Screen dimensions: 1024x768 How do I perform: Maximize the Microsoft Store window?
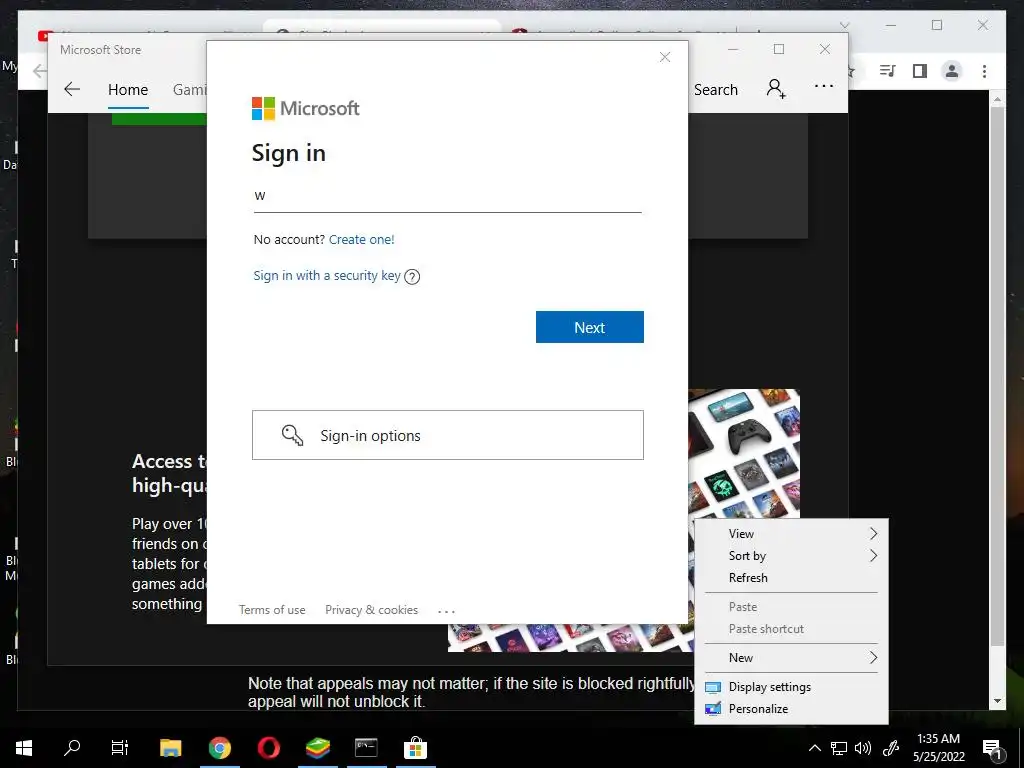pos(778,50)
